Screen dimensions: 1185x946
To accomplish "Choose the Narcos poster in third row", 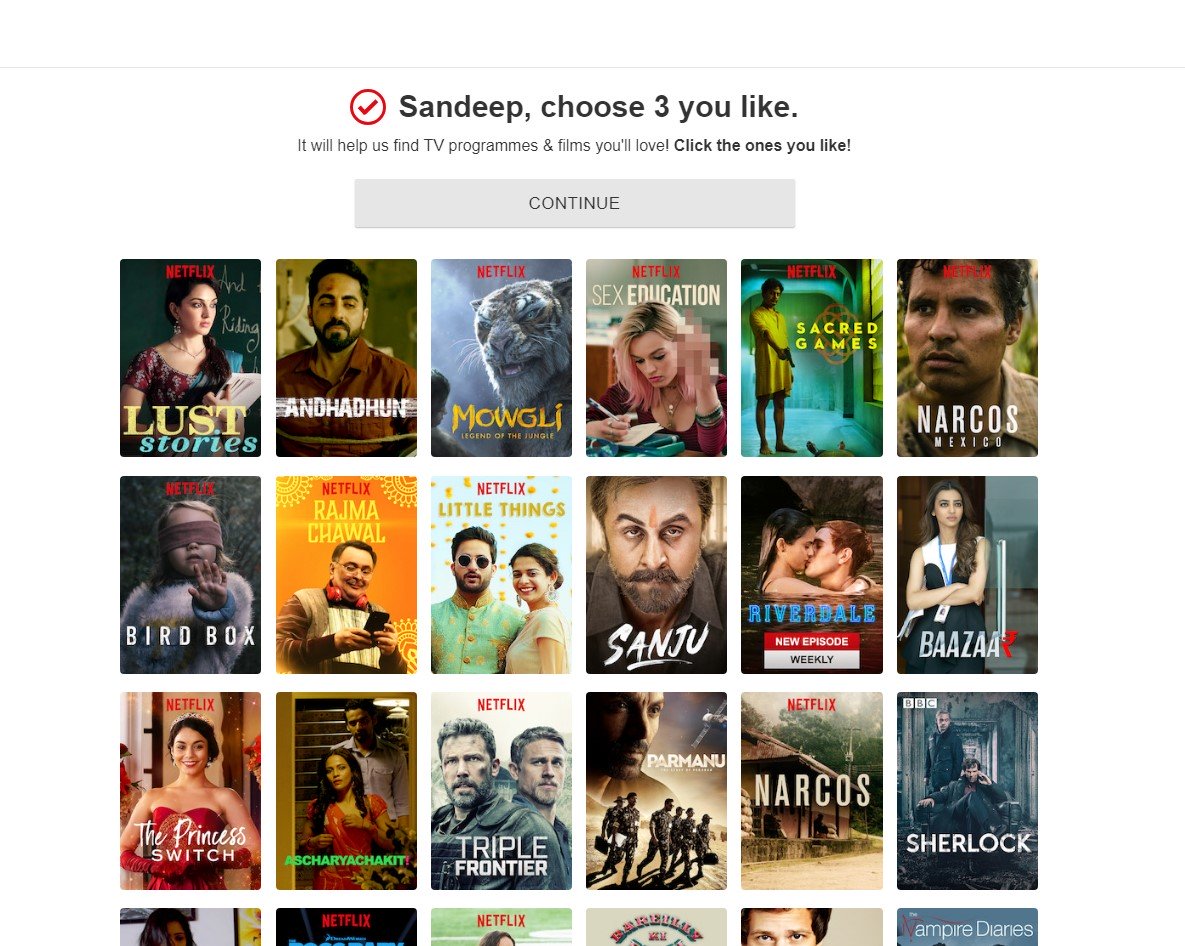I will tap(812, 790).
